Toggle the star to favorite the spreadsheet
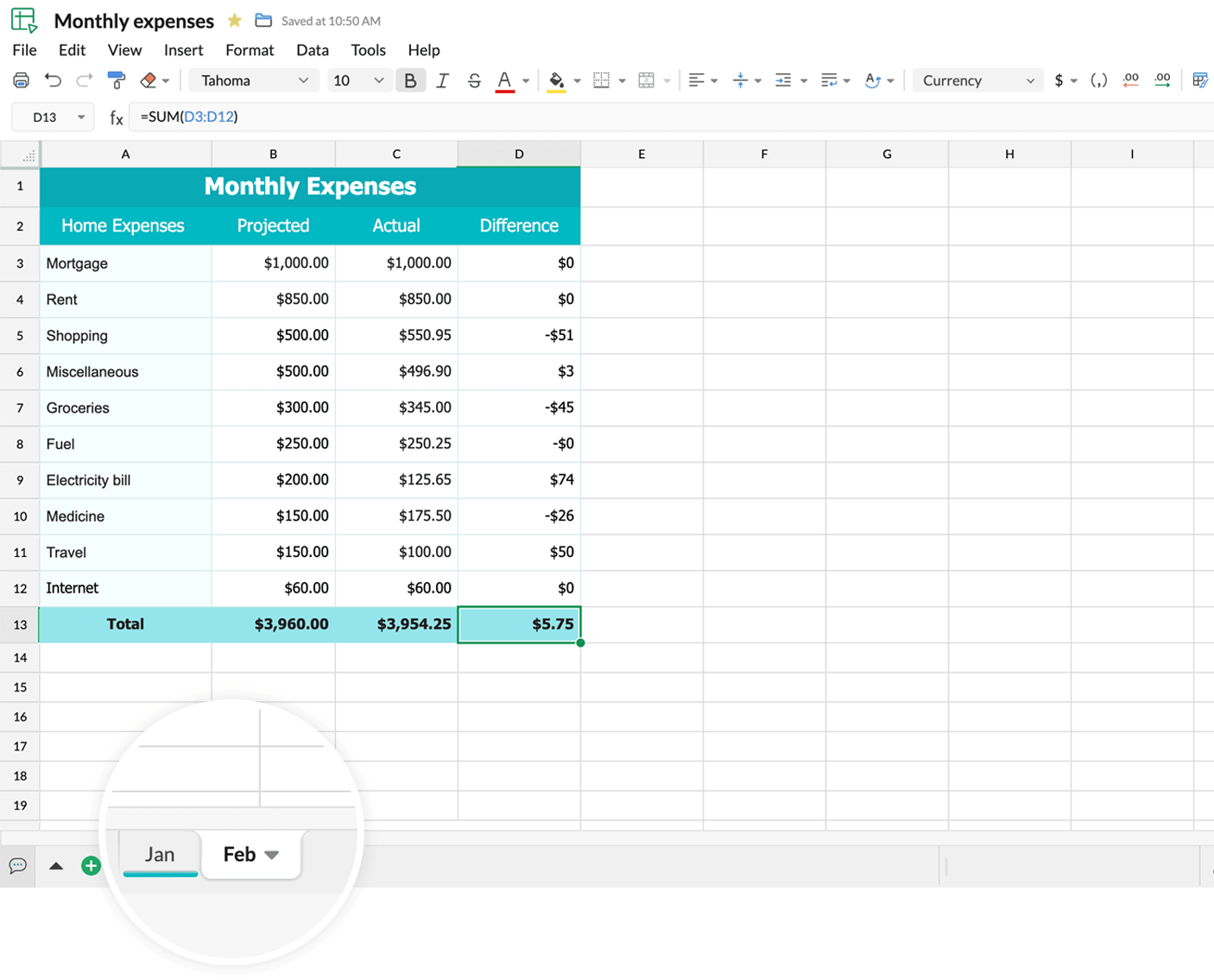Screen dimensions: 1214x980 click(x=233, y=20)
